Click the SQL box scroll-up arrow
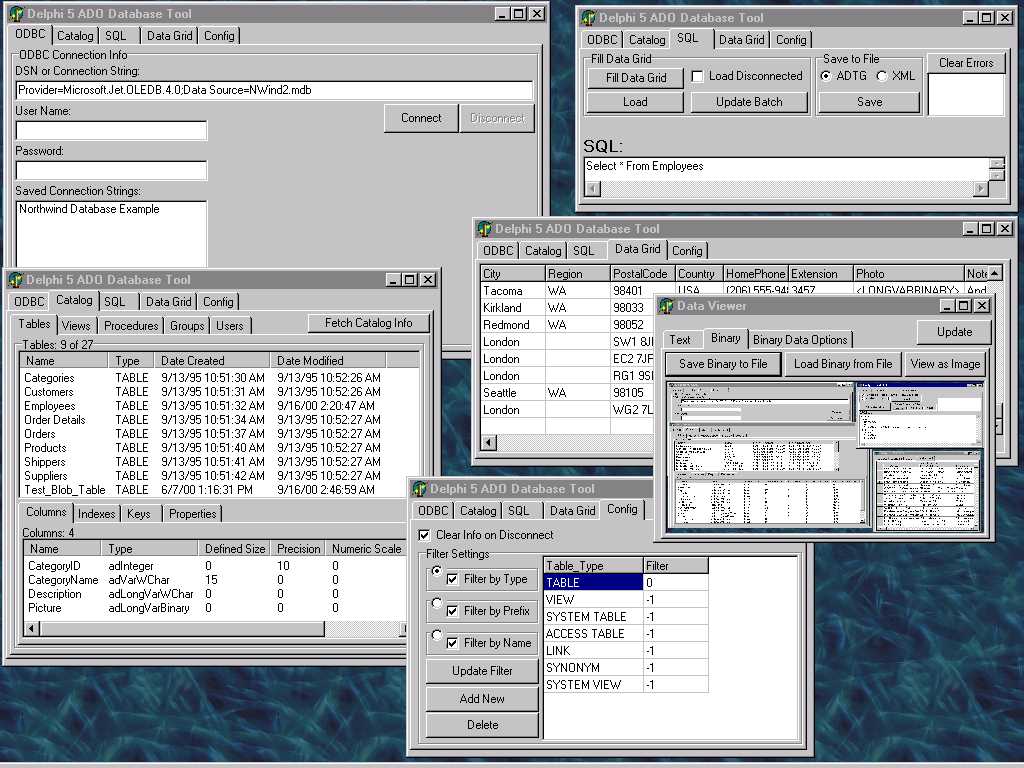The image size is (1024, 768). click(996, 163)
